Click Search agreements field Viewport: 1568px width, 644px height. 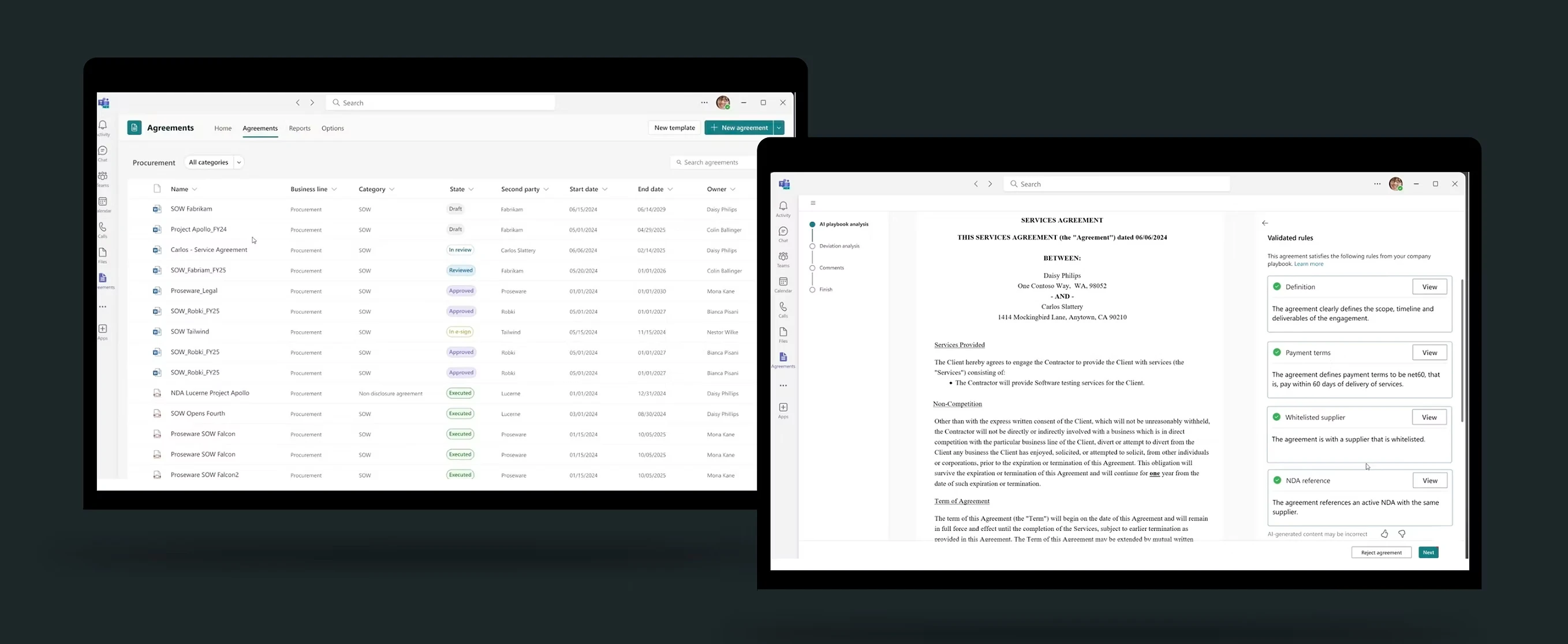tap(712, 163)
